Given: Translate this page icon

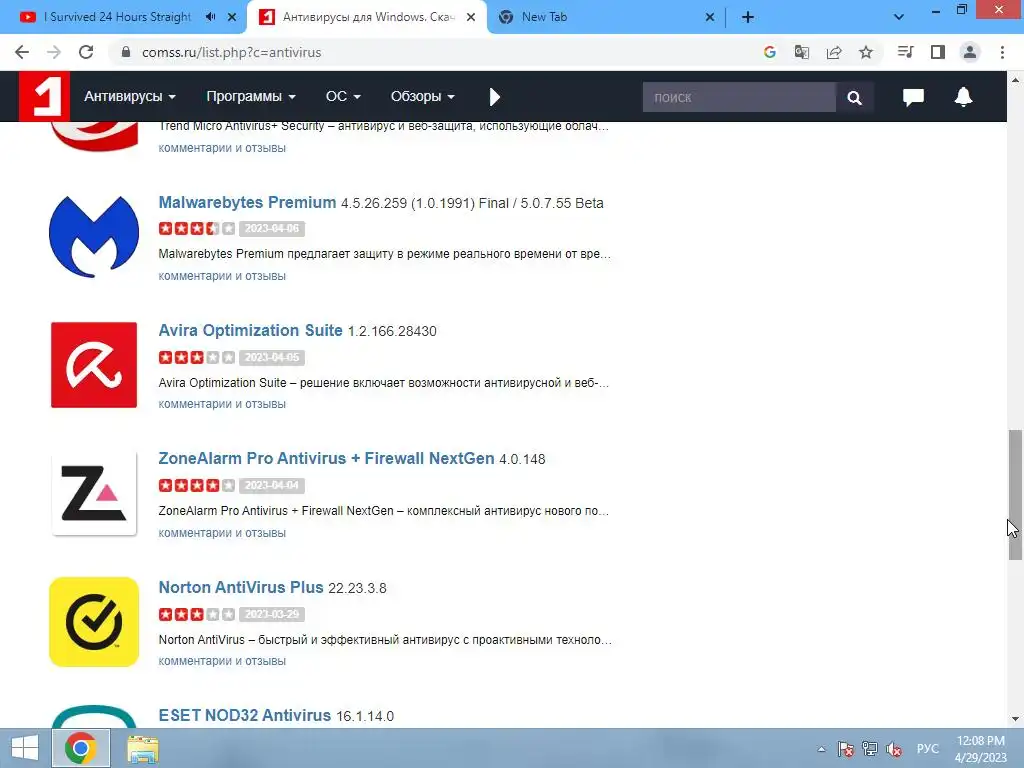Looking at the screenshot, I should pos(802,52).
